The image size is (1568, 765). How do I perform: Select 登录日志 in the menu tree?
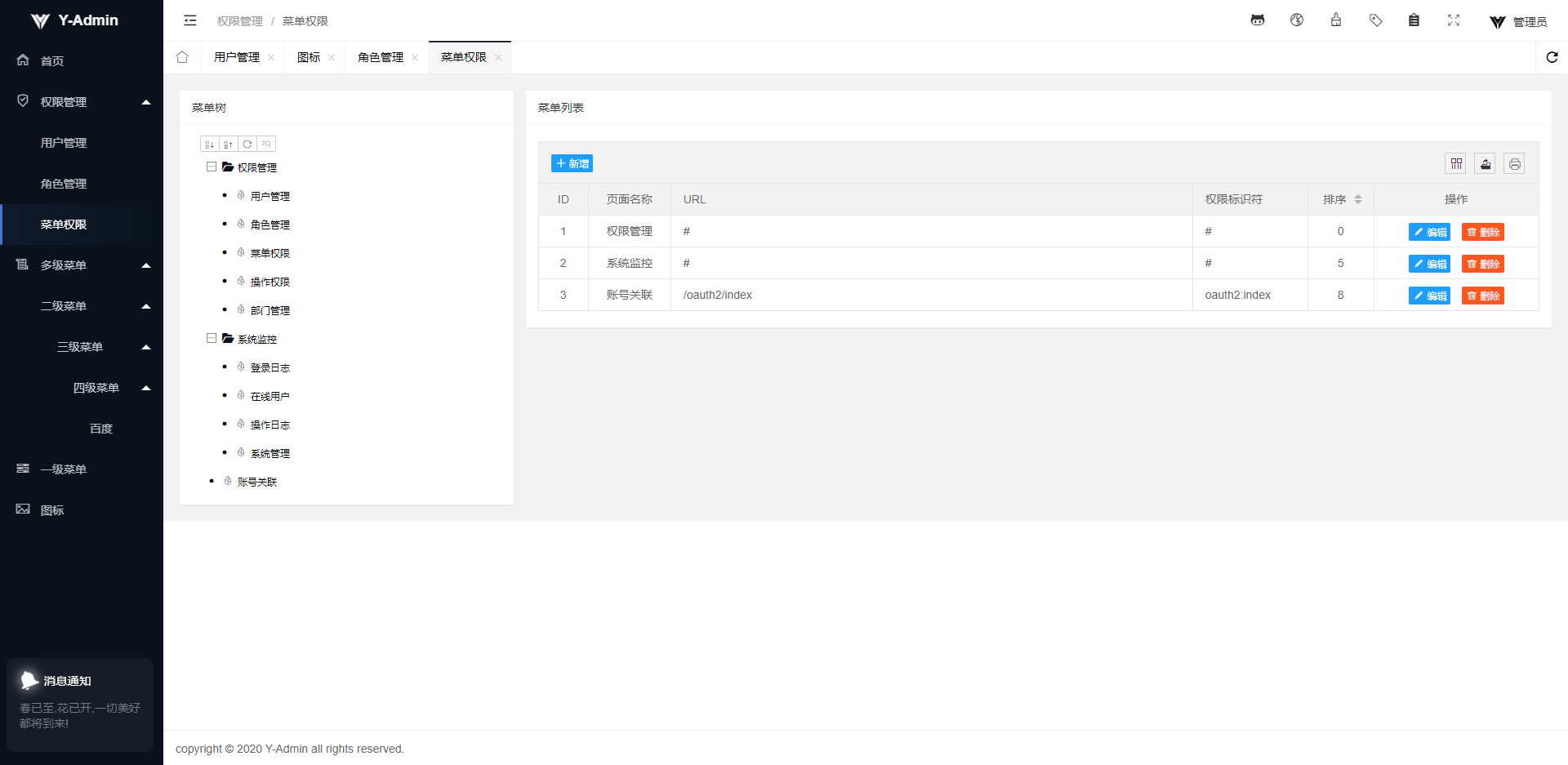point(270,367)
